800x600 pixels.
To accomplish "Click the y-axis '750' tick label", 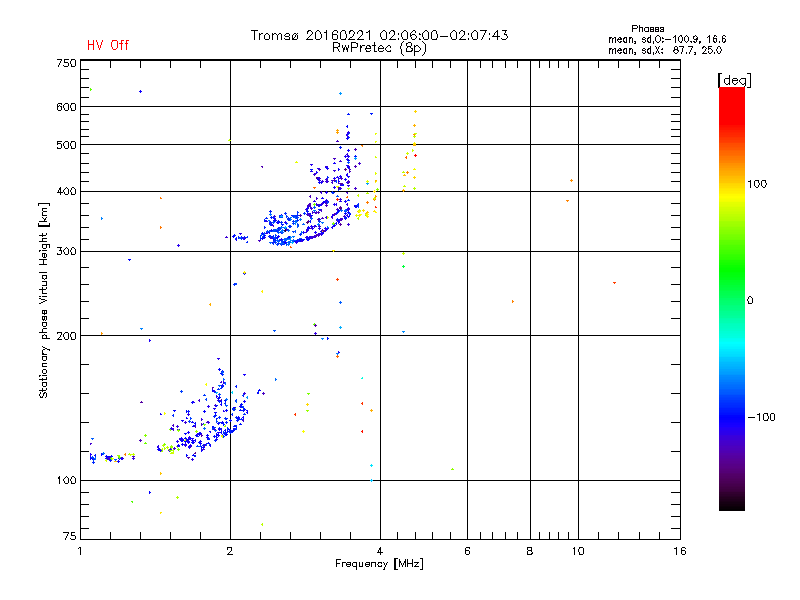I will 66,63.
